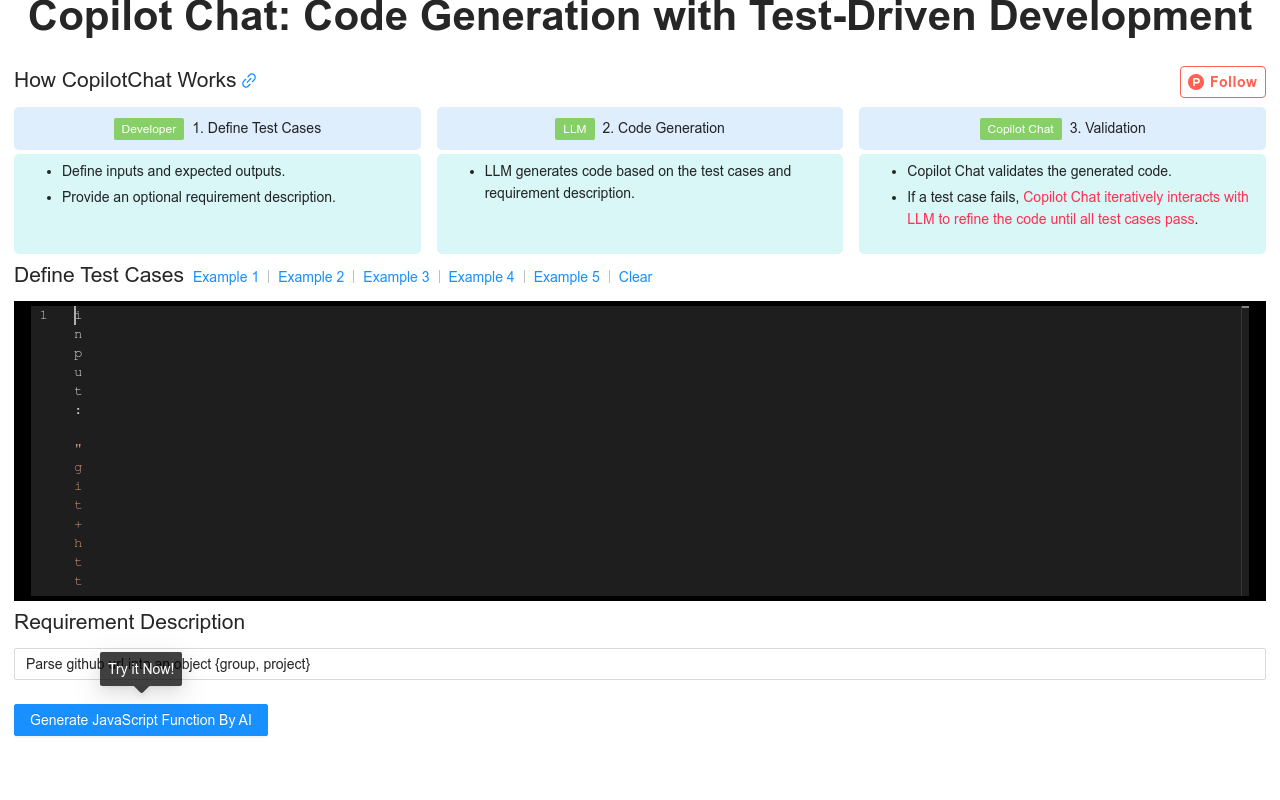Click Generate JavaScript Function By AI
Screen dimensions: 1280x800
tap(141, 720)
